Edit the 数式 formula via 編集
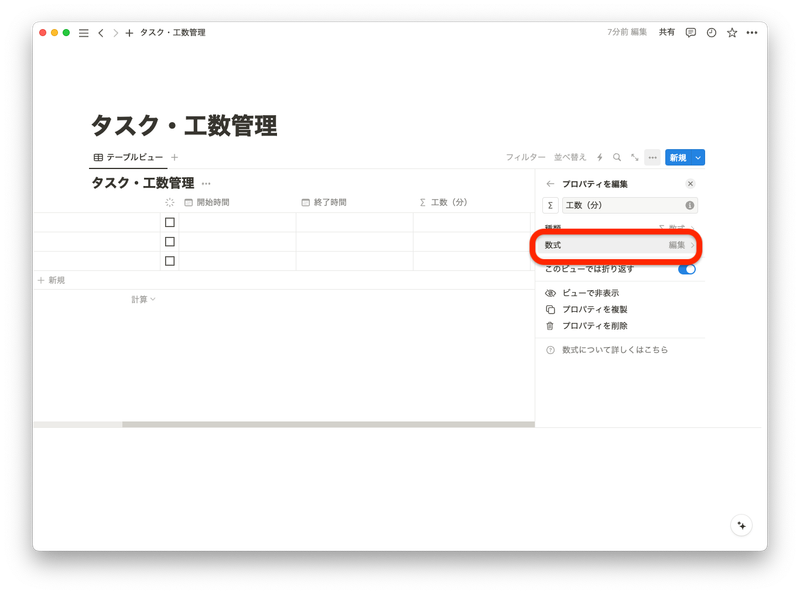800x594 pixels. pos(675,243)
